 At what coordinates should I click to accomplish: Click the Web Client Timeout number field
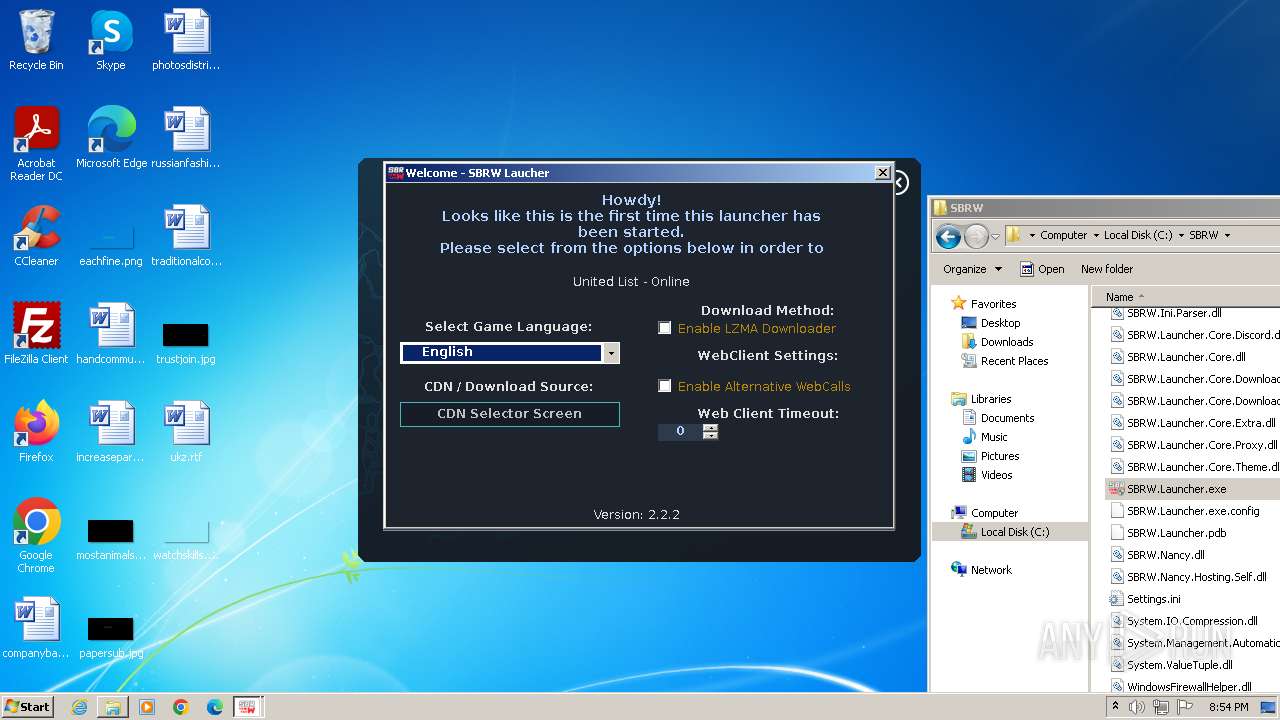pyautogui.click(x=681, y=431)
